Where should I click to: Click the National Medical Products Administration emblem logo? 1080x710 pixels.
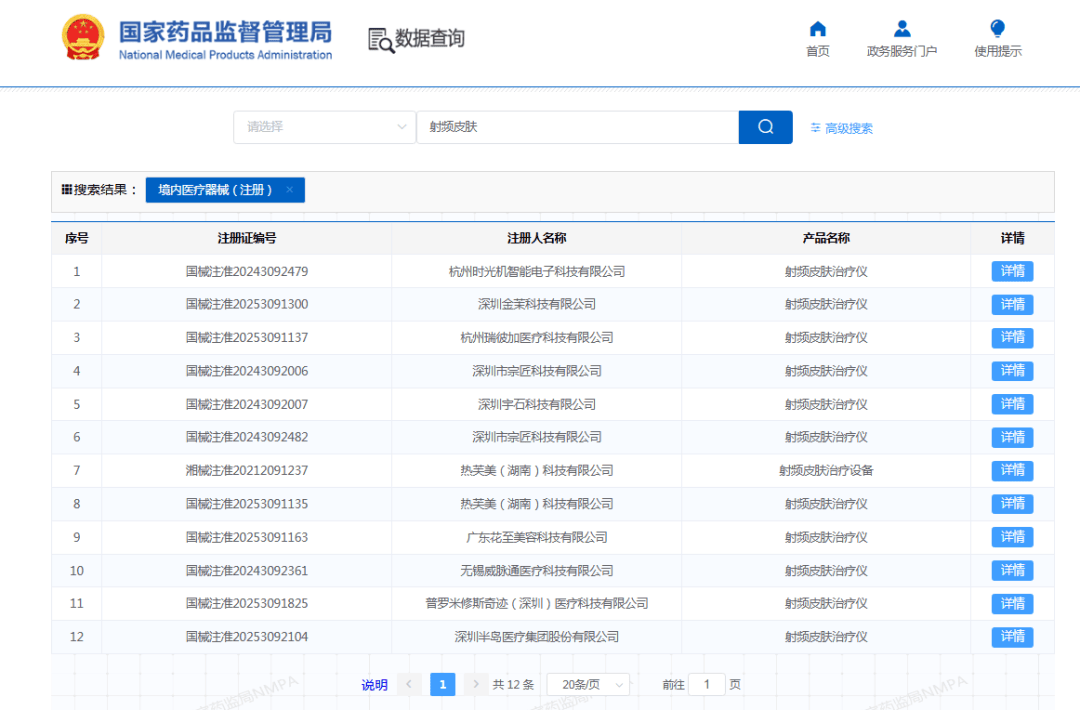coord(82,38)
